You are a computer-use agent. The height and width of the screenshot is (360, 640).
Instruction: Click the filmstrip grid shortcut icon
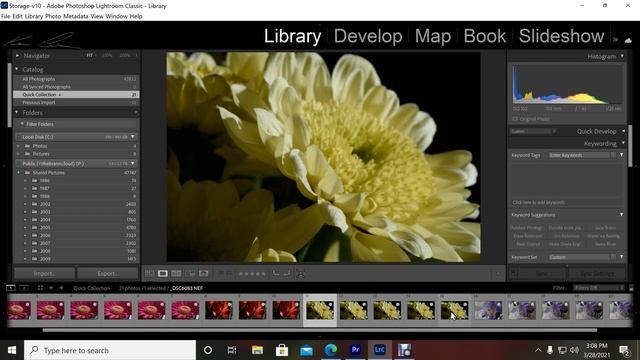pyautogui.click(x=40, y=288)
